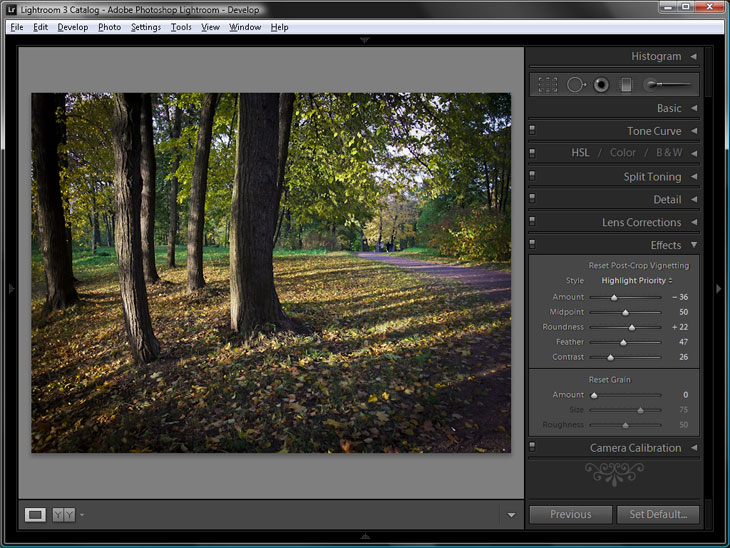Viewport: 730px width, 548px height.
Task: Open the toolbar options dropdown arrow
Action: pos(511,515)
